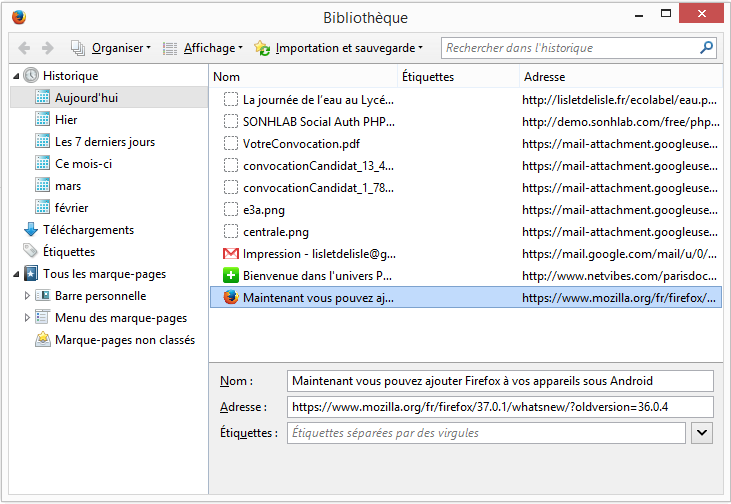Select Marque-pages non classés folder icon
This screenshot has width=731, height=504.
[x=43, y=340]
